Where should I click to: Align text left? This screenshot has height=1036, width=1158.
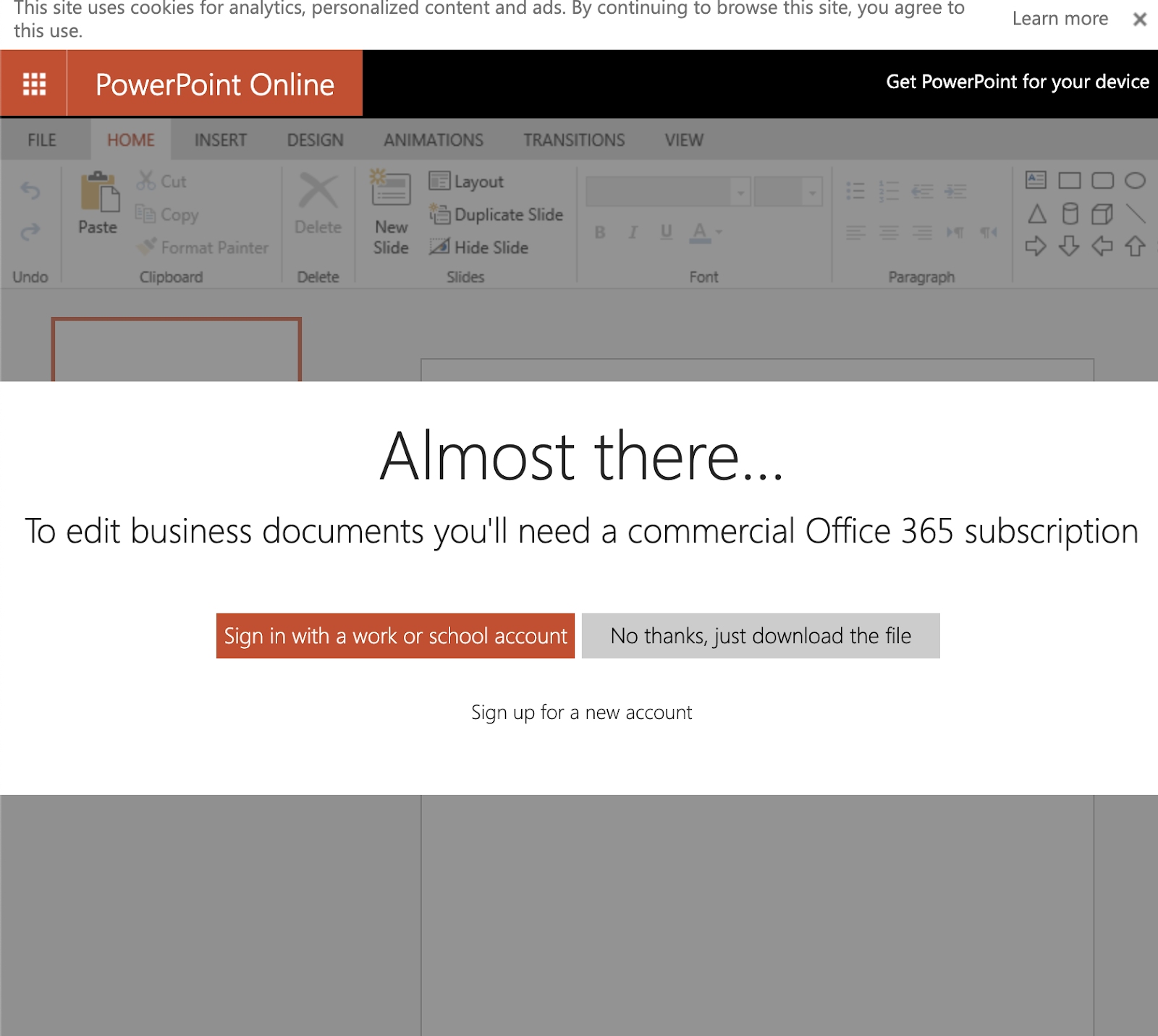point(855,232)
